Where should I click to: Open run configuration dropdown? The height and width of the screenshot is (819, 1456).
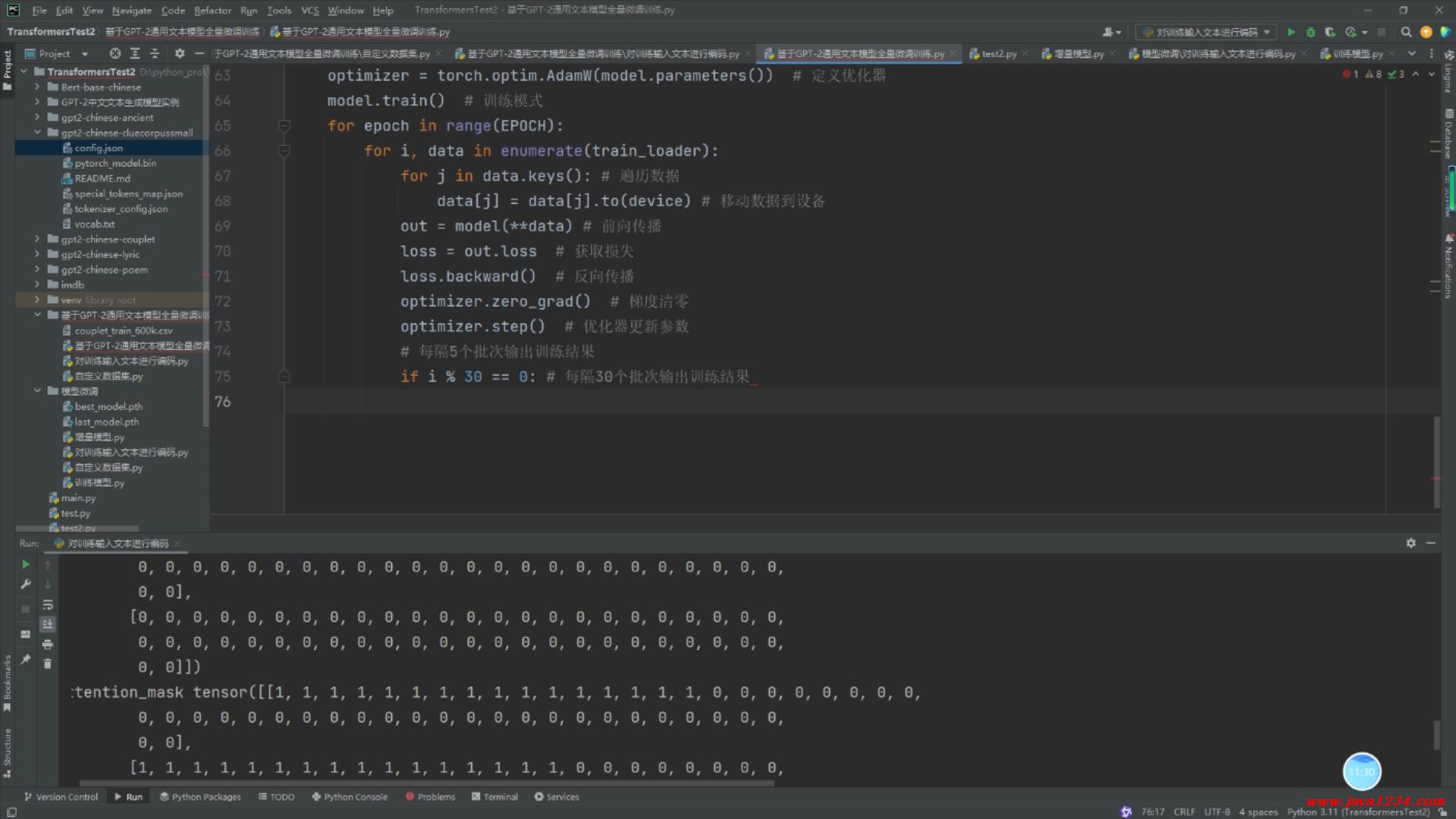1206,32
